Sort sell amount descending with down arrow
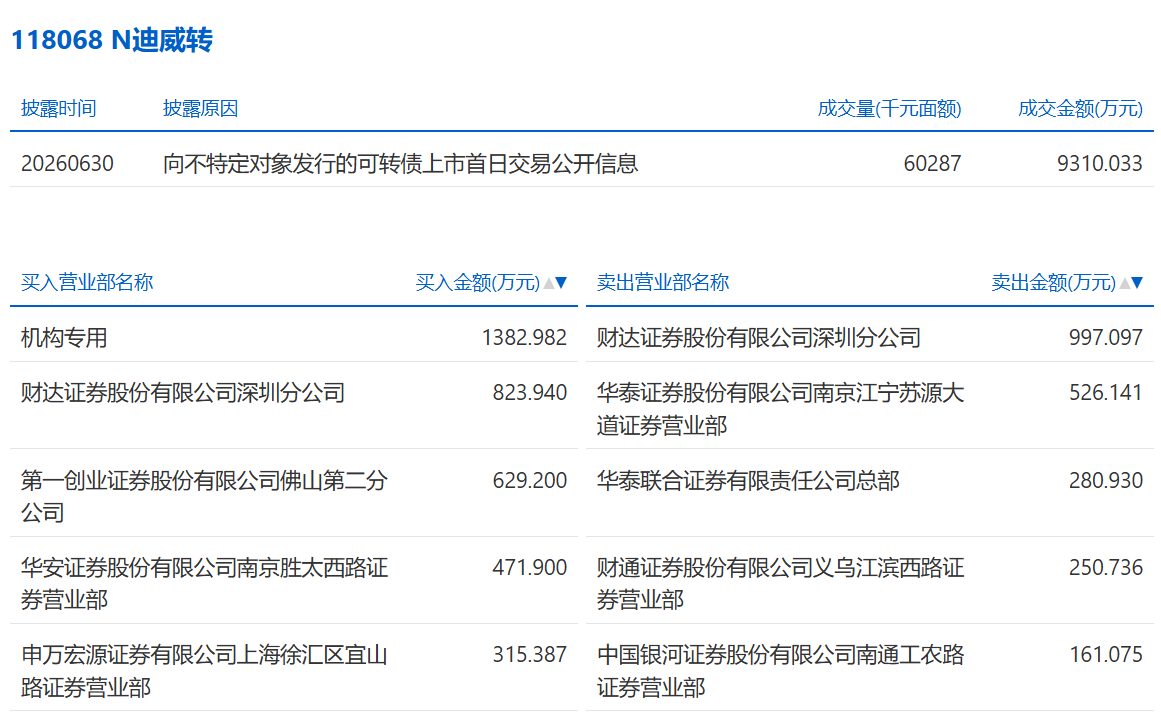Screen dimensions: 1161x717 click(1137, 282)
